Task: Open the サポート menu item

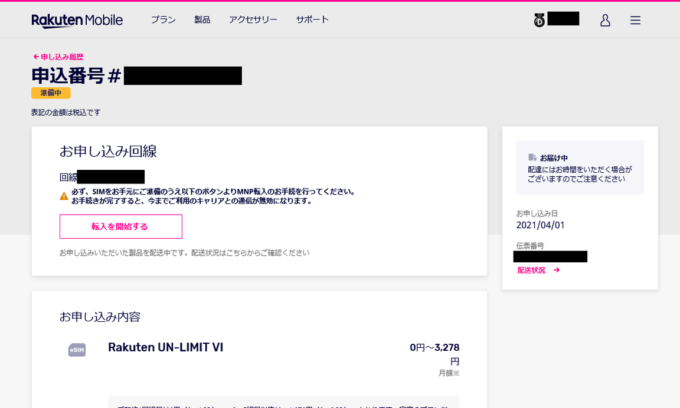Action: click(x=312, y=20)
